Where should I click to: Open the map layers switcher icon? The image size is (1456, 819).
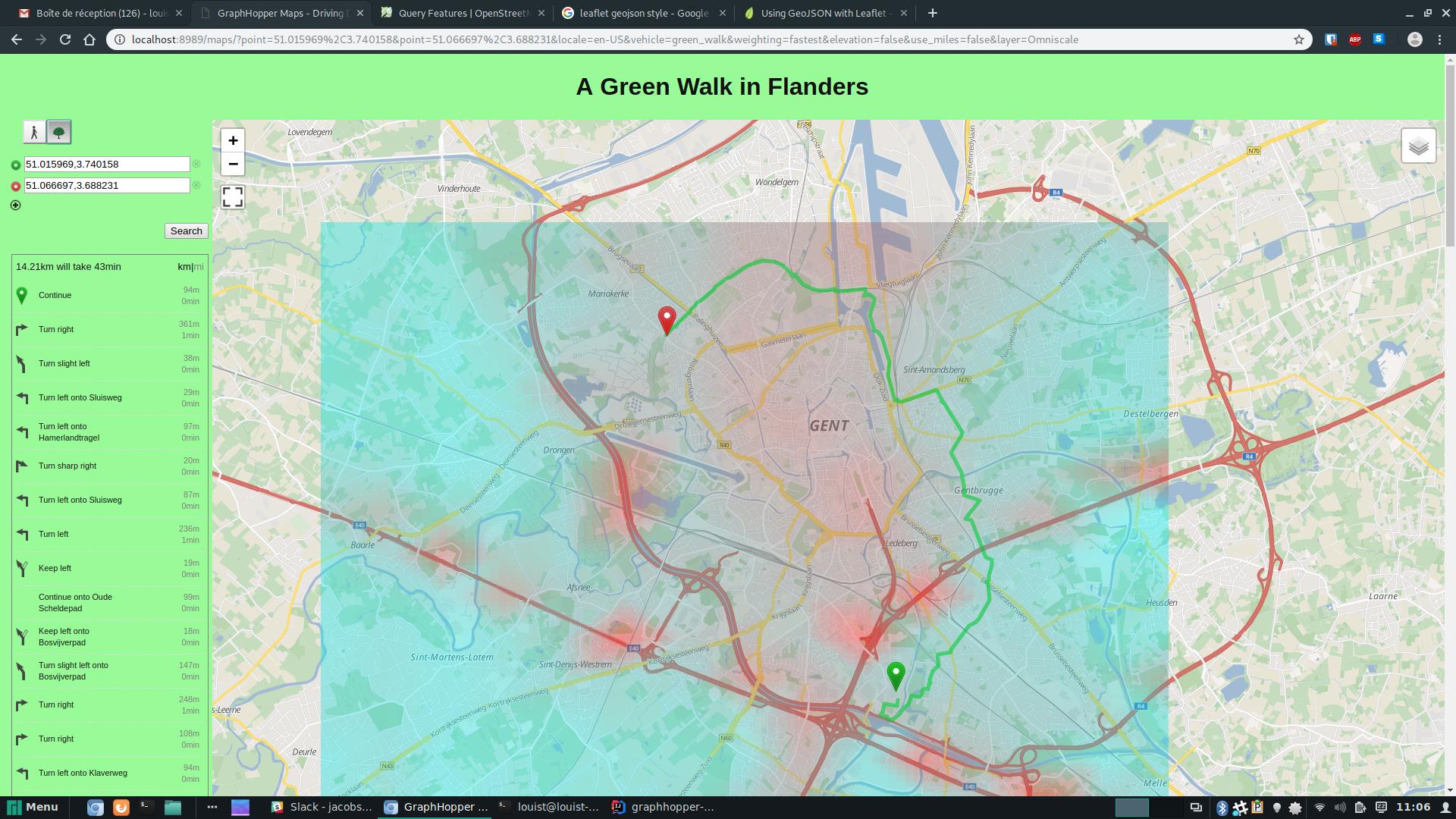(1417, 144)
